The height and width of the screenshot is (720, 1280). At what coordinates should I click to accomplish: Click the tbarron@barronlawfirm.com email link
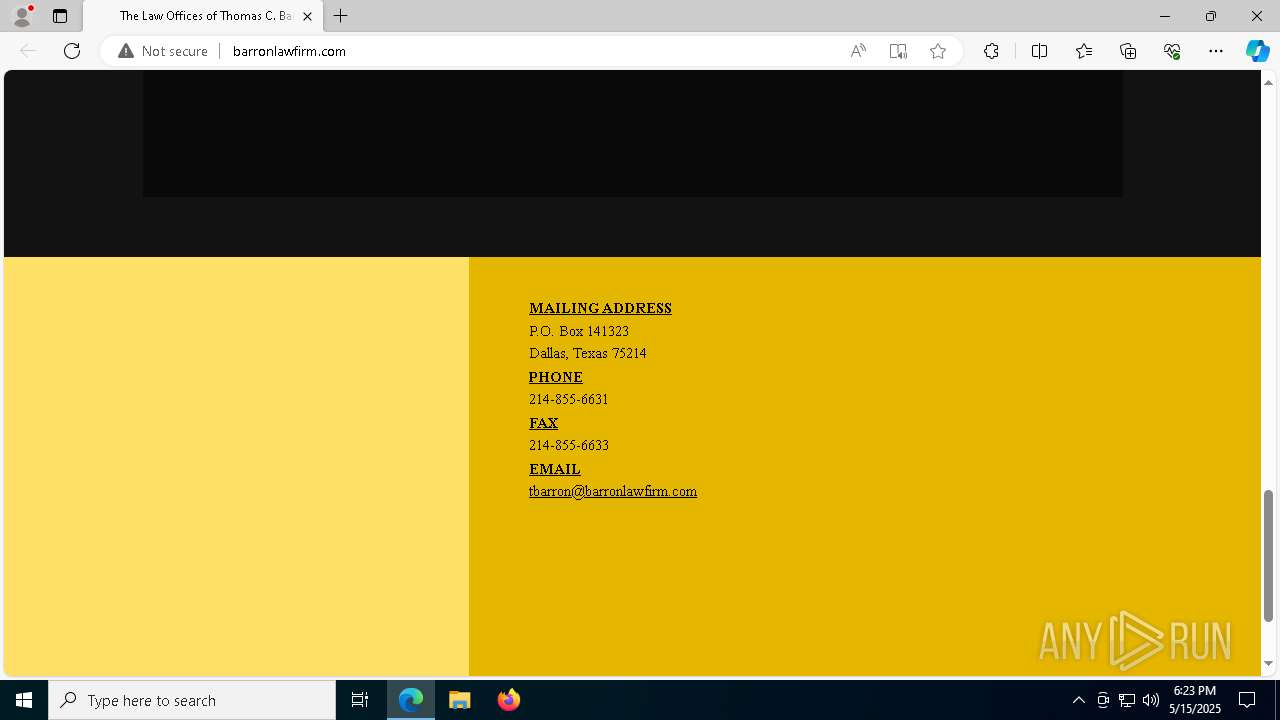pos(613,491)
